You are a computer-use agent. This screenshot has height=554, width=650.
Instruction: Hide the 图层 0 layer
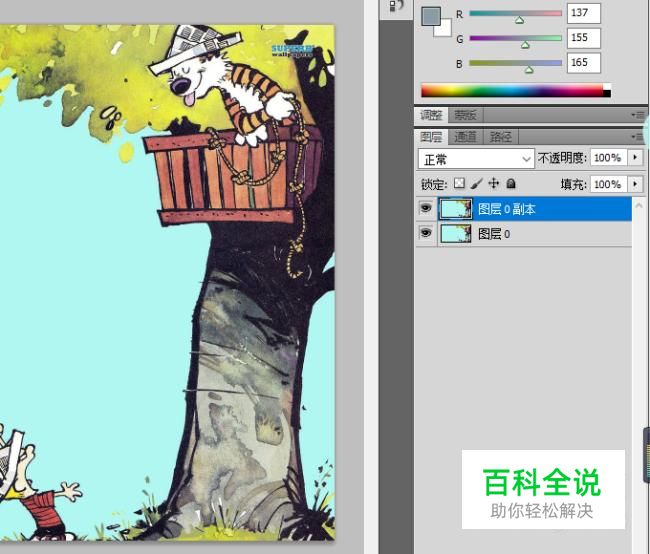coord(425,233)
